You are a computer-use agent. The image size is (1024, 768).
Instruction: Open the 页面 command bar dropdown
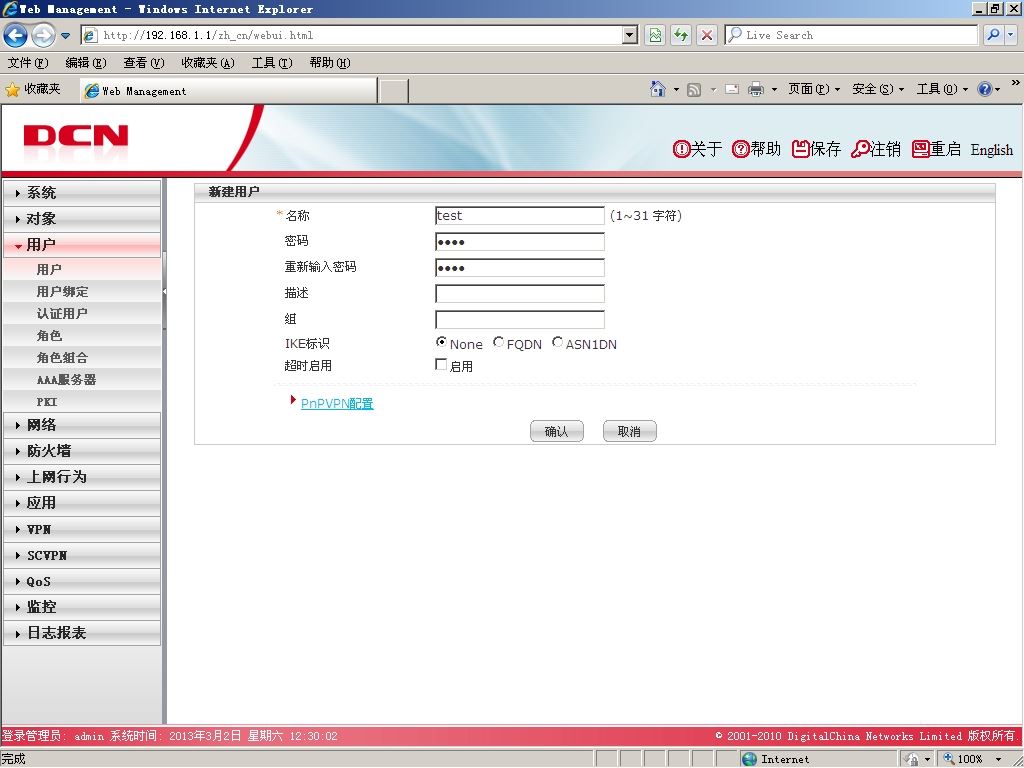tap(814, 89)
